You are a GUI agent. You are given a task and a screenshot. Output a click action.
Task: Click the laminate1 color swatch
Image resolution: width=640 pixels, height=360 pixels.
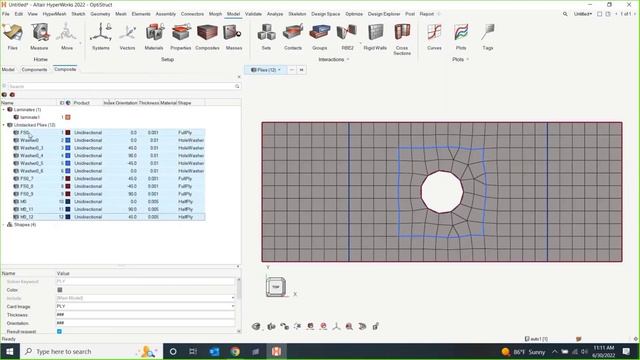coord(68,118)
